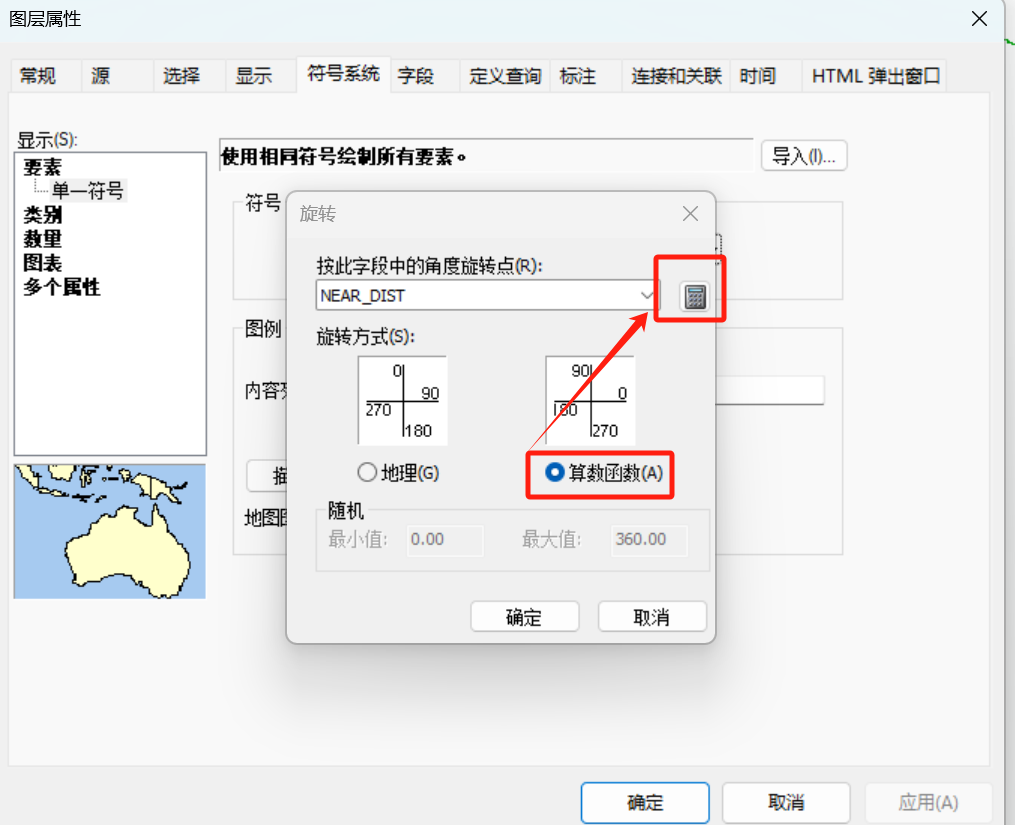Viewport: 1015px width, 825px height.
Task: Open the 定义查询 tab
Action: (x=504, y=75)
